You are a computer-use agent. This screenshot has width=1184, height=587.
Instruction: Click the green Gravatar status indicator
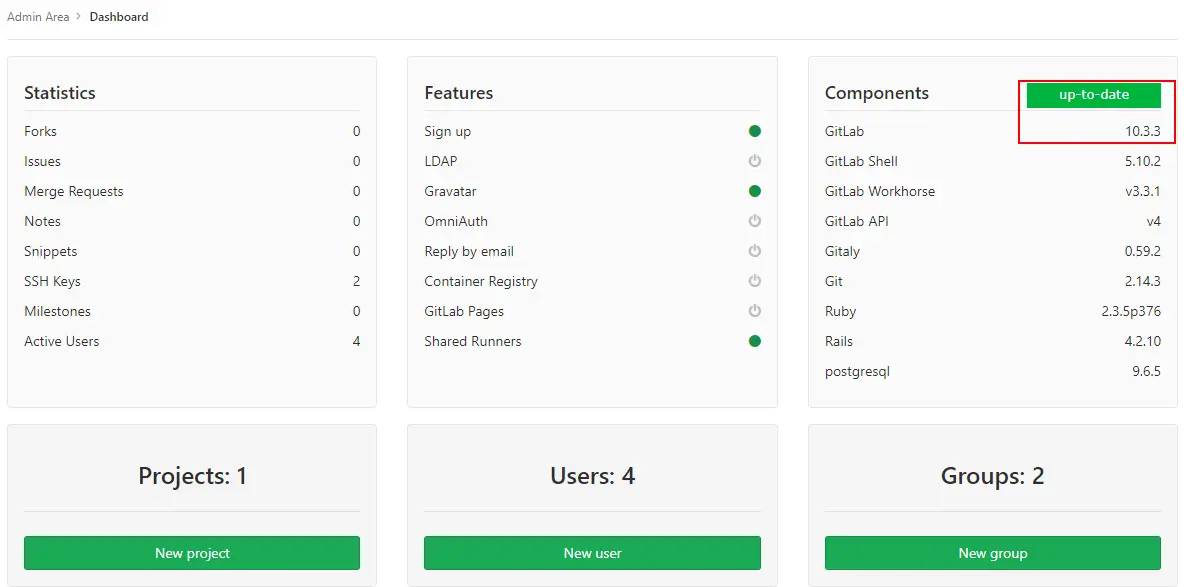tap(755, 191)
